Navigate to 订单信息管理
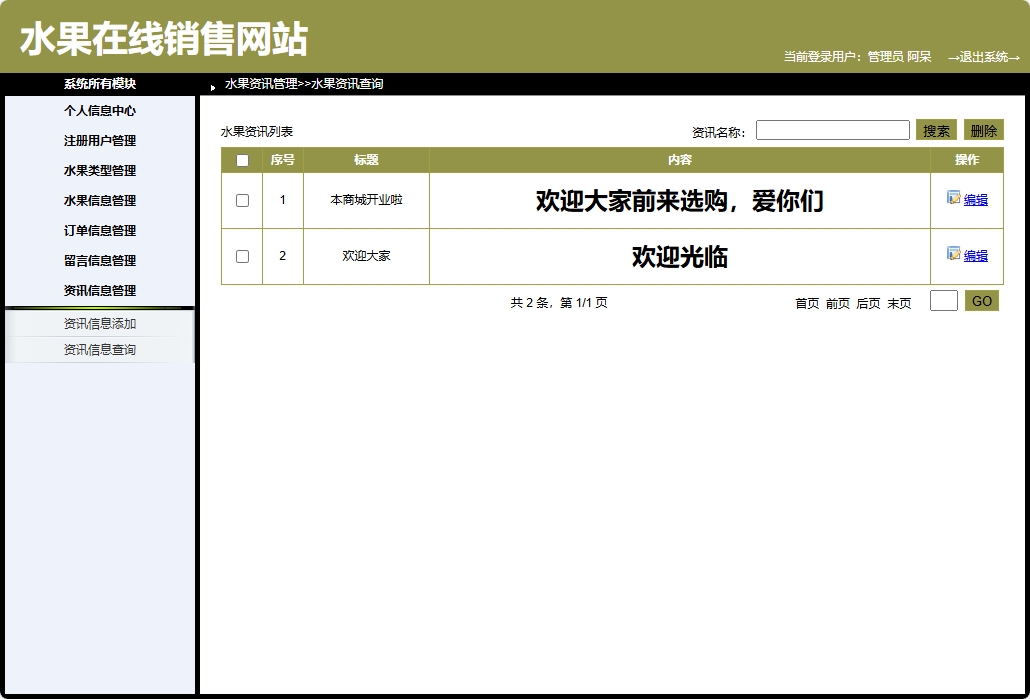 [99, 231]
